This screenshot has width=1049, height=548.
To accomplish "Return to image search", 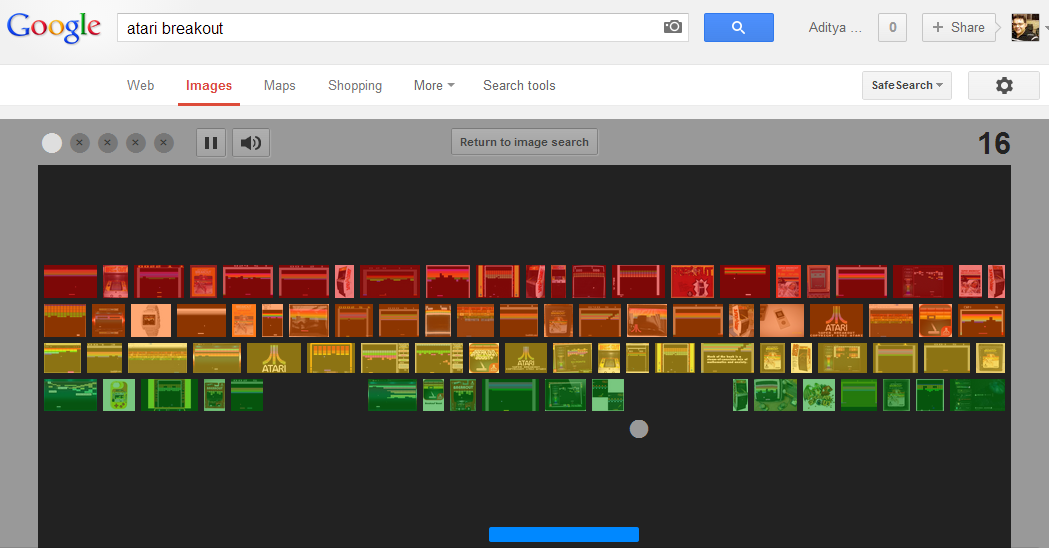I will tap(524, 142).
